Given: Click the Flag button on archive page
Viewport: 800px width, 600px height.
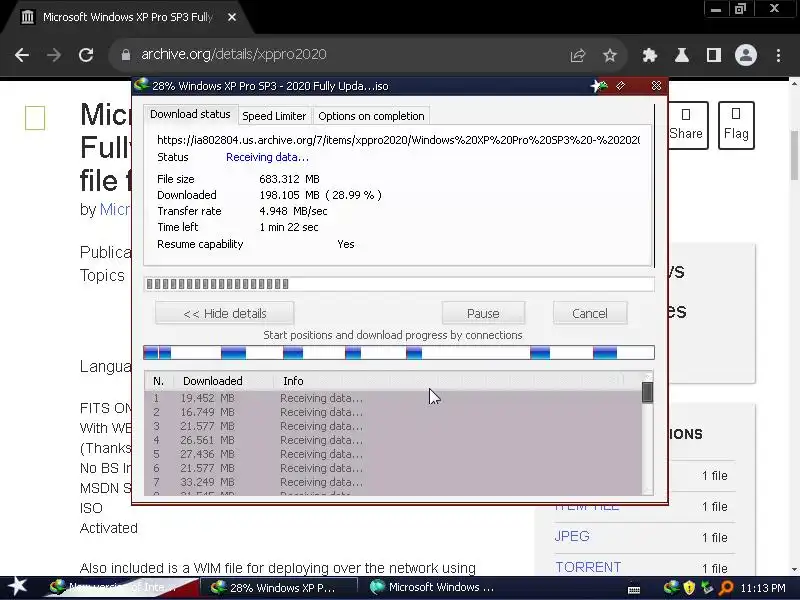Looking at the screenshot, I should [x=736, y=125].
